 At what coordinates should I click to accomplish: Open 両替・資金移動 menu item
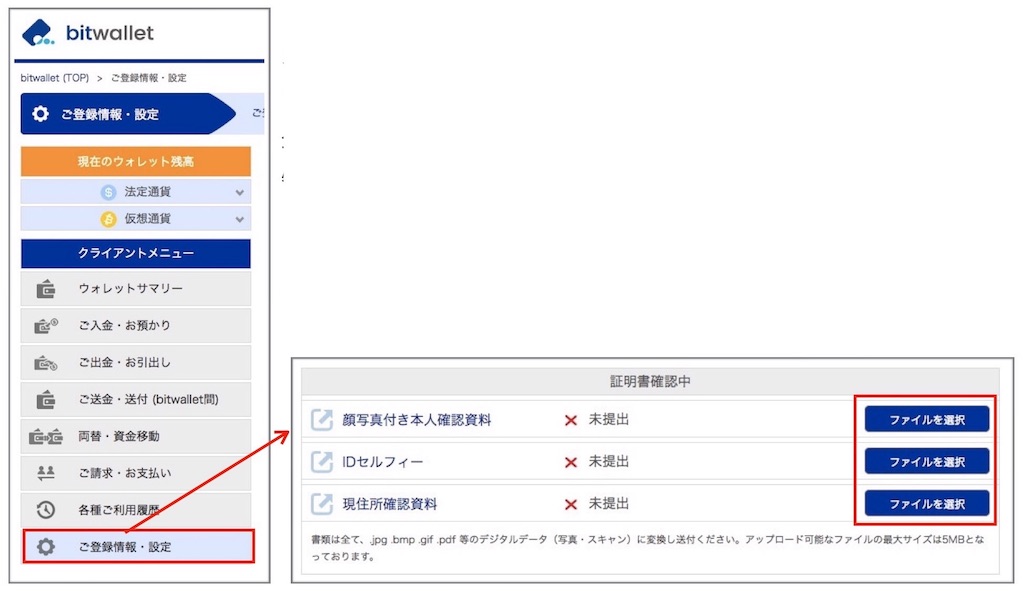point(136,436)
